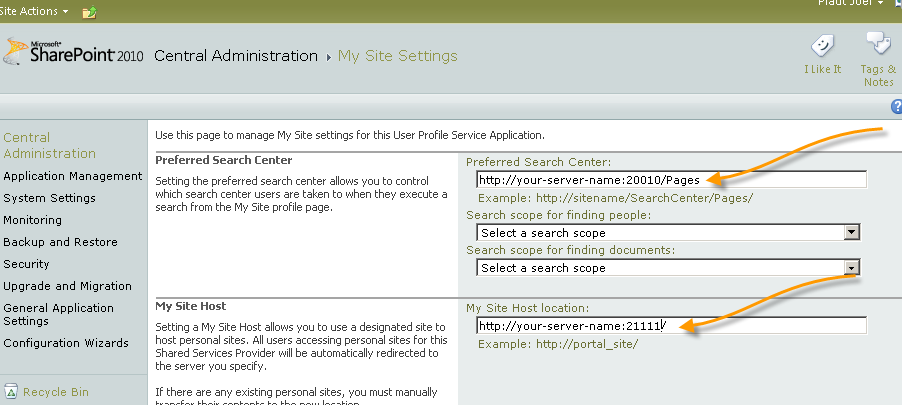Click the Recycle Bin icon
The width and height of the screenshot is (902, 405).
[x=11, y=391]
